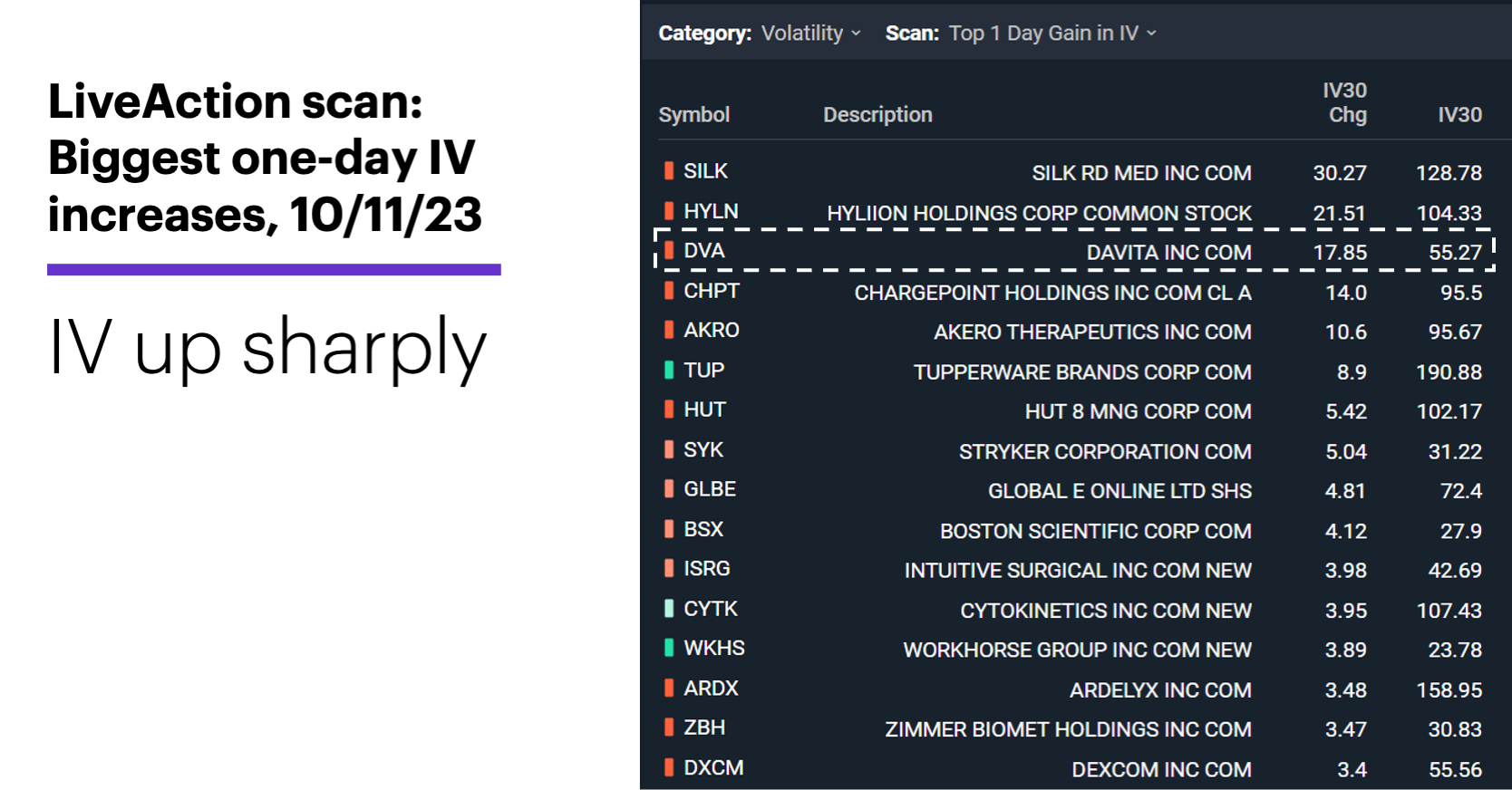Click the red indicator beside SILK

[x=669, y=170]
